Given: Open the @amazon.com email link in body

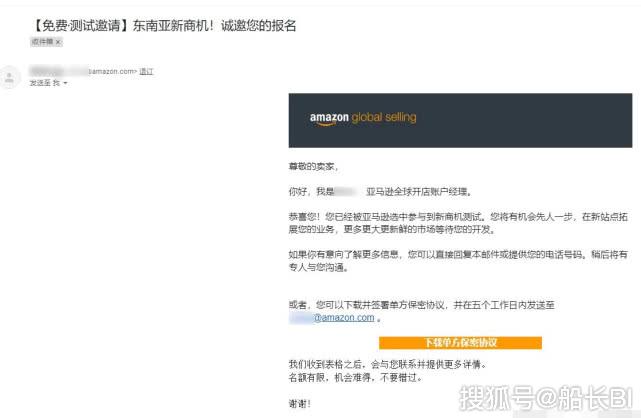Looking at the screenshot, I should tap(343, 318).
